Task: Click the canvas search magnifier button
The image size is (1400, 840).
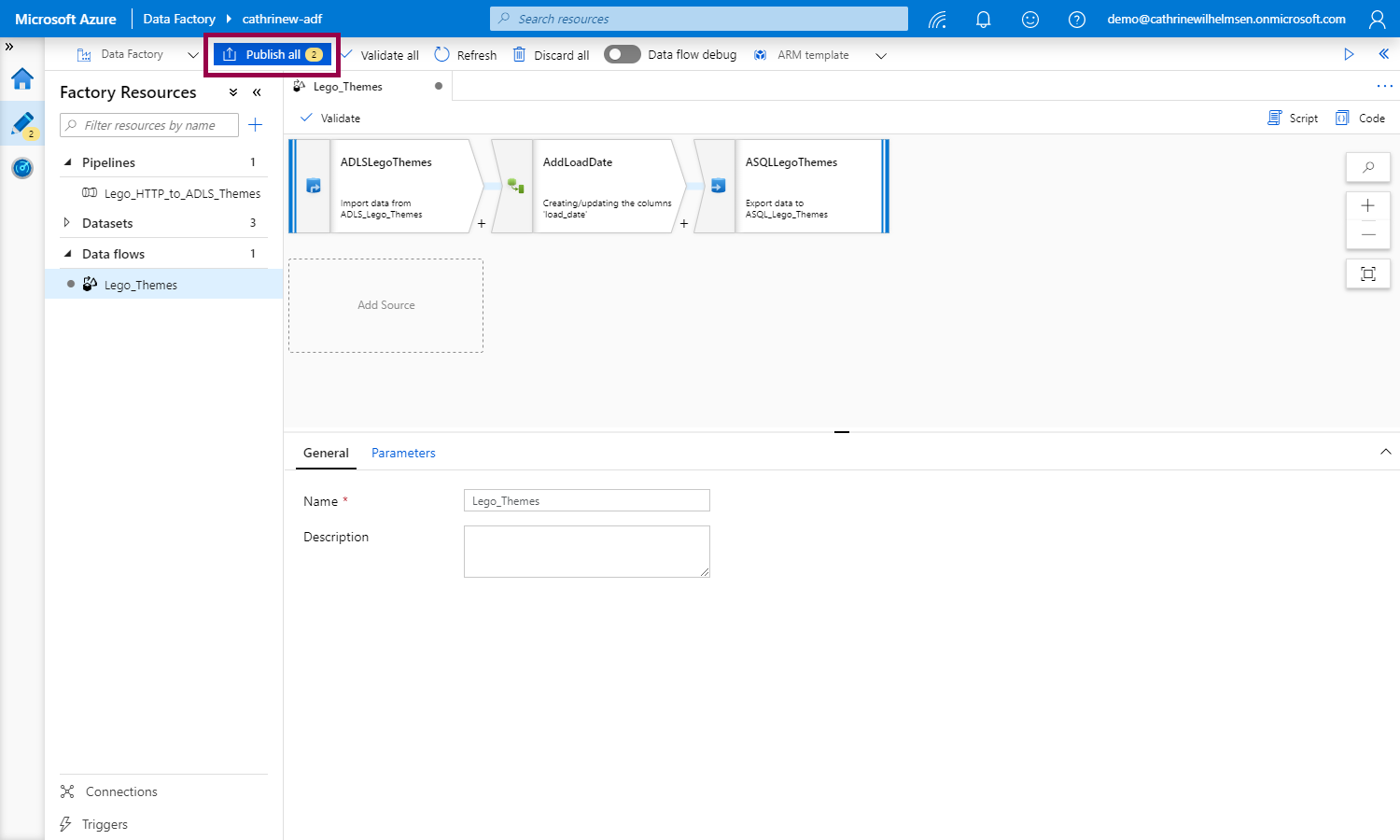Action: 1367,168
